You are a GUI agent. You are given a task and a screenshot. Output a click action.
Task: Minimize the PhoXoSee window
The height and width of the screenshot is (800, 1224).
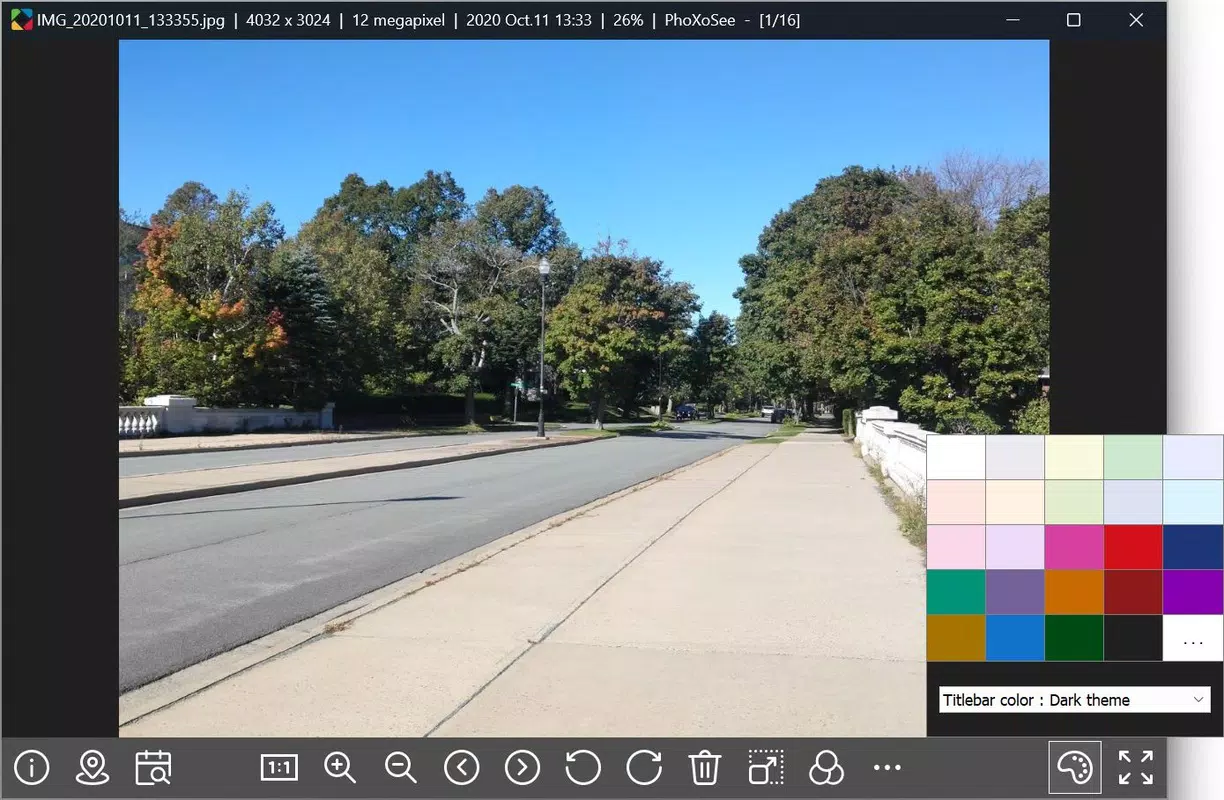(1011, 20)
